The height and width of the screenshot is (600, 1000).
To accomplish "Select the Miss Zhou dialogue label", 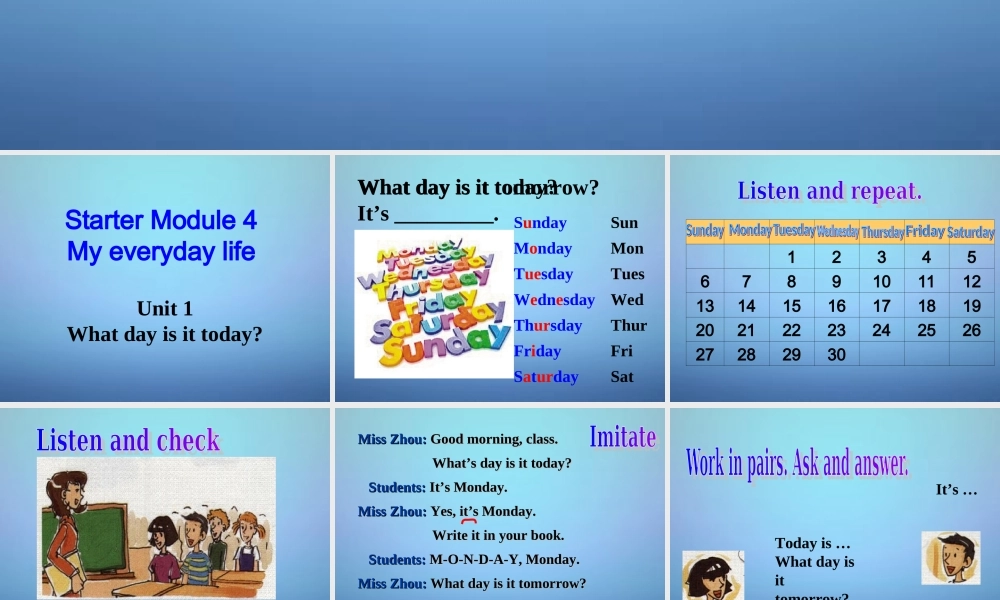I will 392,439.
